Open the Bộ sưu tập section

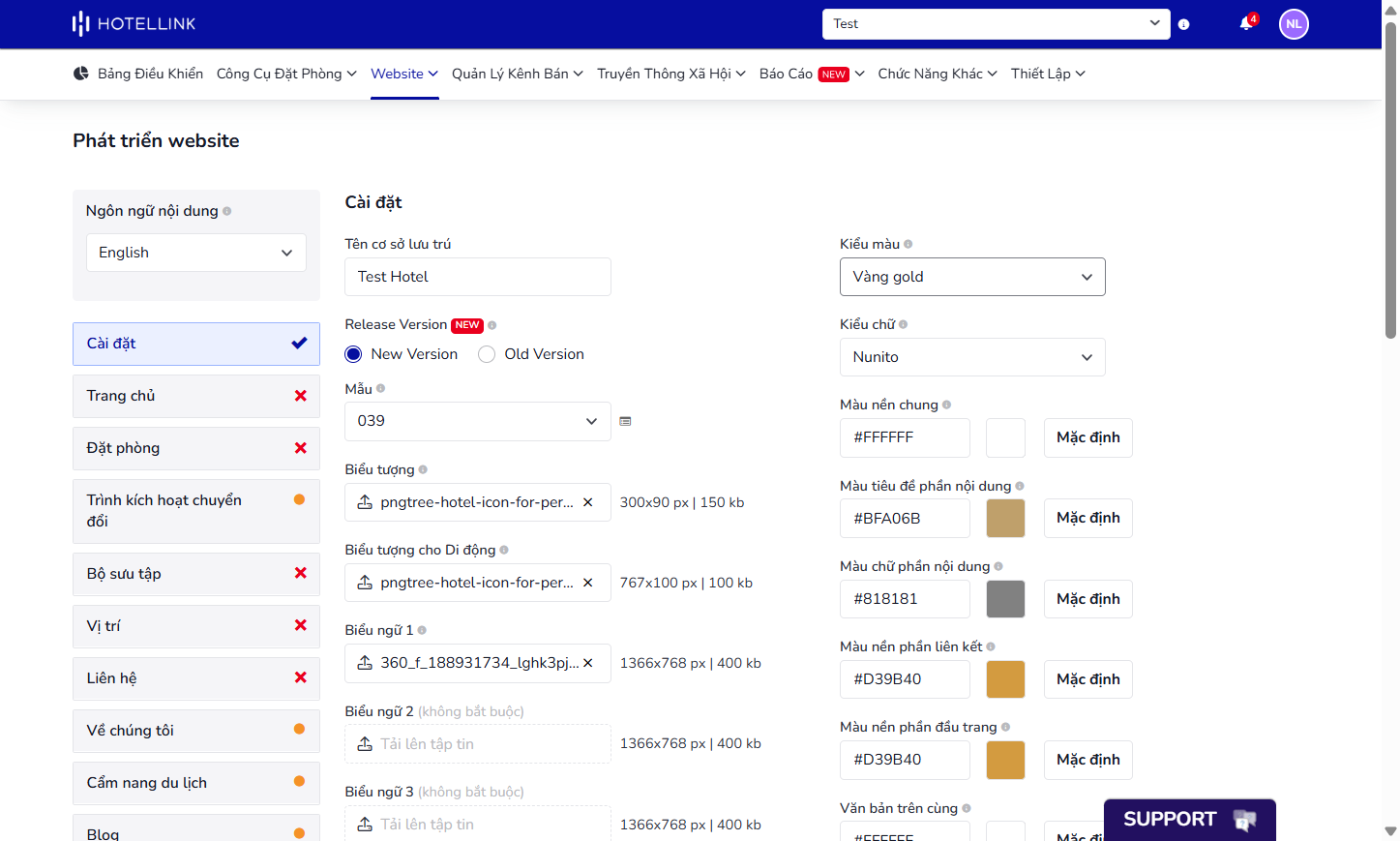196,574
